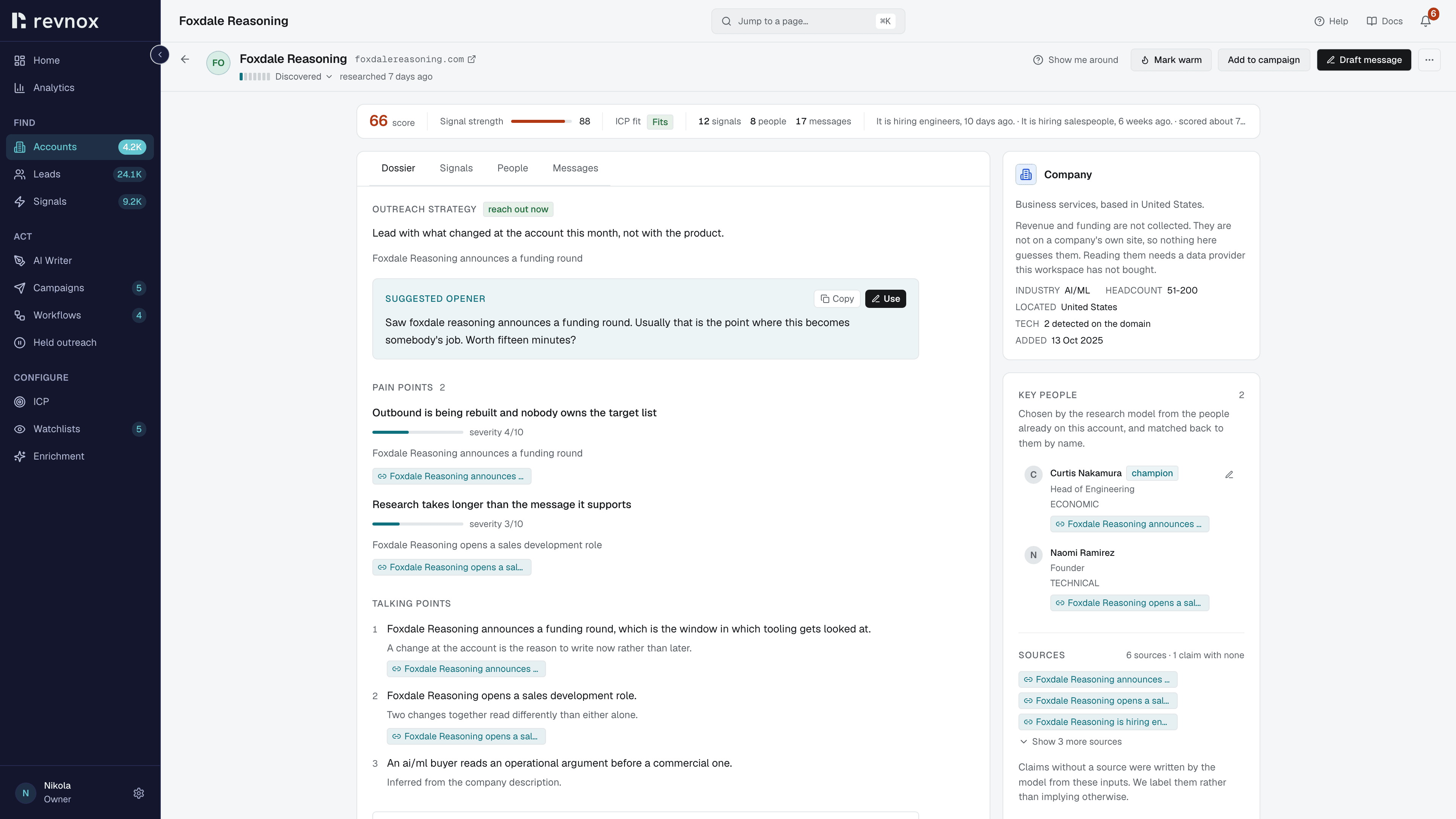
Task: Go back using the left arrow
Action: pyautogui.click(x=185, y=60)
